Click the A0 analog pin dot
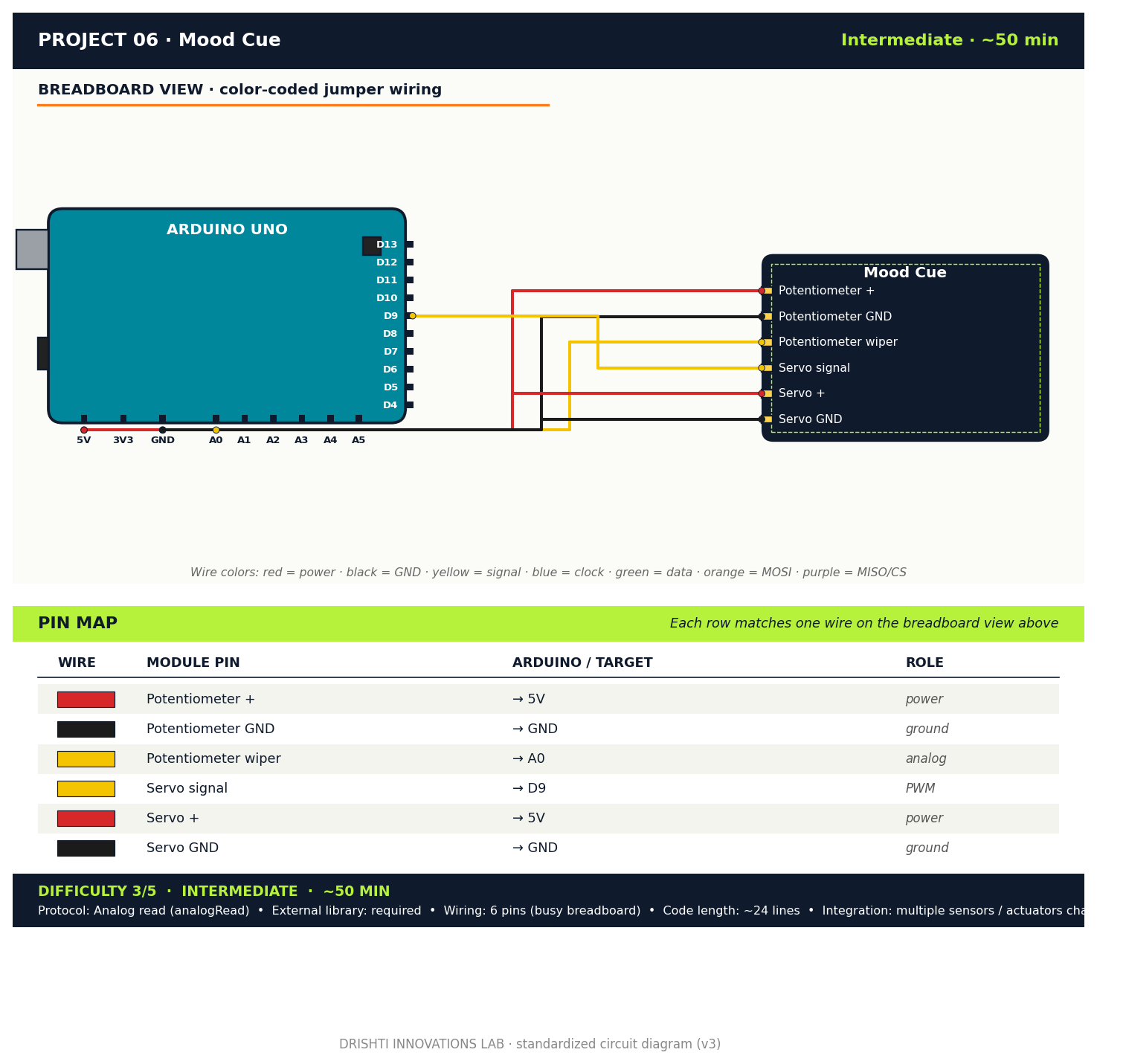Image resolution: width=1126 pixels, height=1064 pixels. click(216, 430)
